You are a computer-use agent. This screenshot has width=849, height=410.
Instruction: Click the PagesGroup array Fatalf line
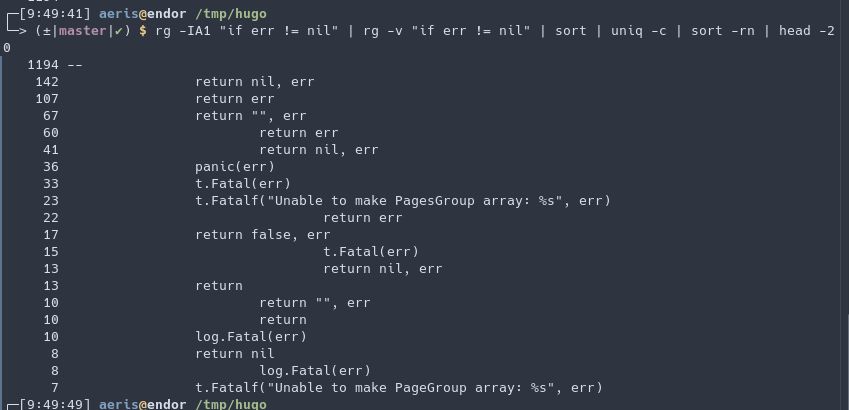[x=402, y=201]
